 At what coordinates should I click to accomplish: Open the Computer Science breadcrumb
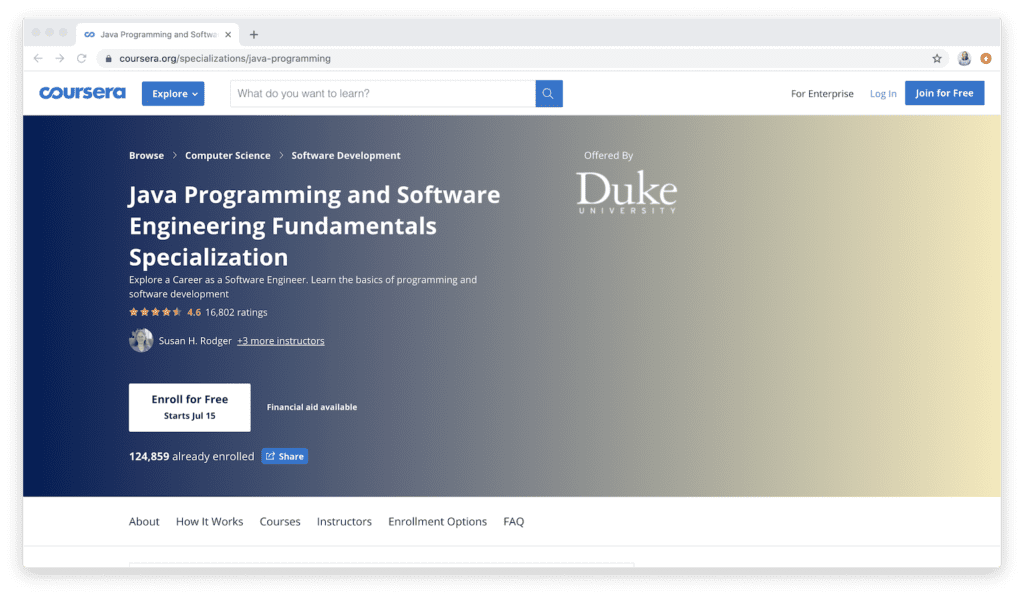click(x=227, y=155)
